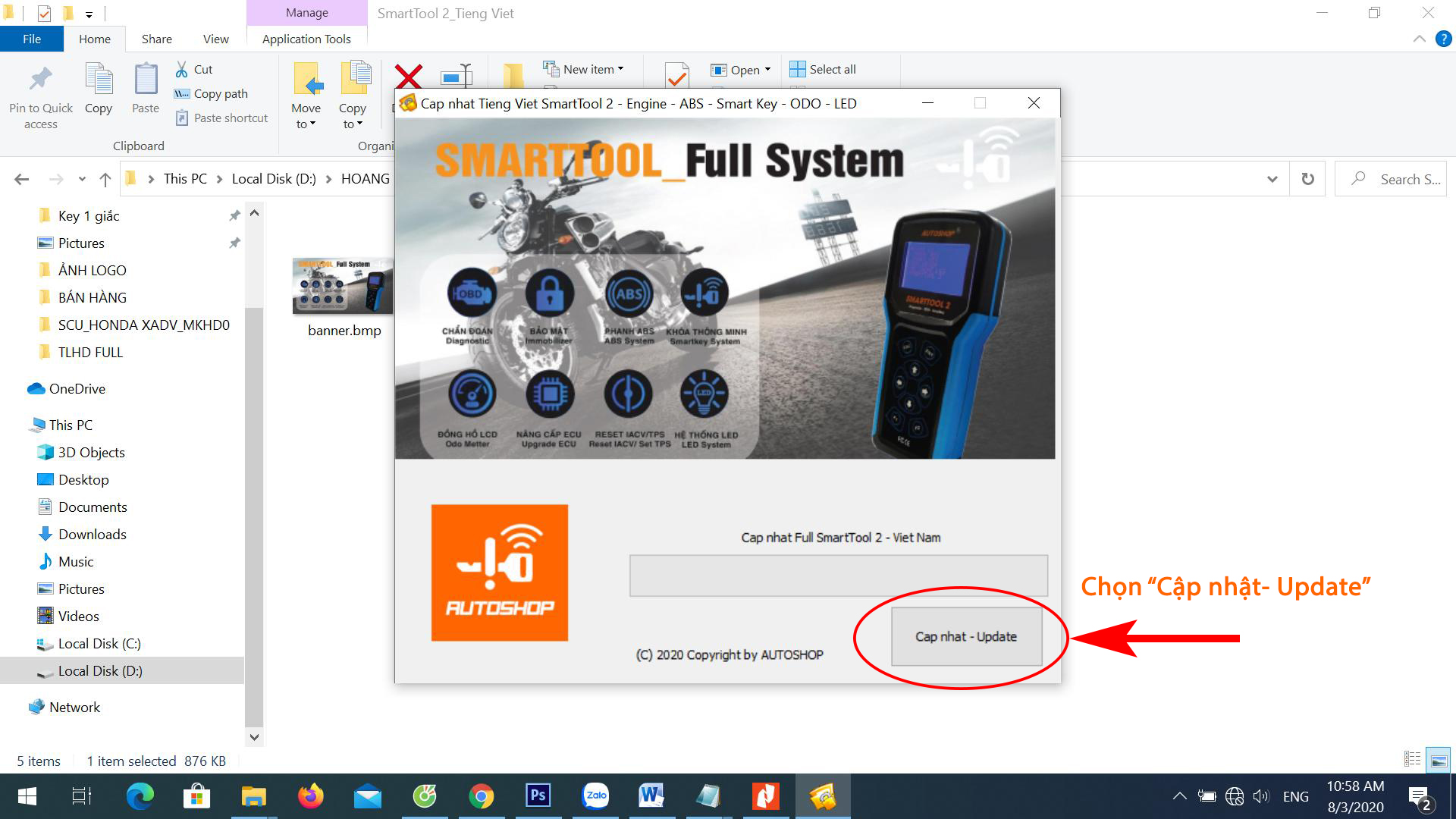Expand the address bar history dropdown
This screenshot has height=819, width=1456.
tap(1272, 180)
